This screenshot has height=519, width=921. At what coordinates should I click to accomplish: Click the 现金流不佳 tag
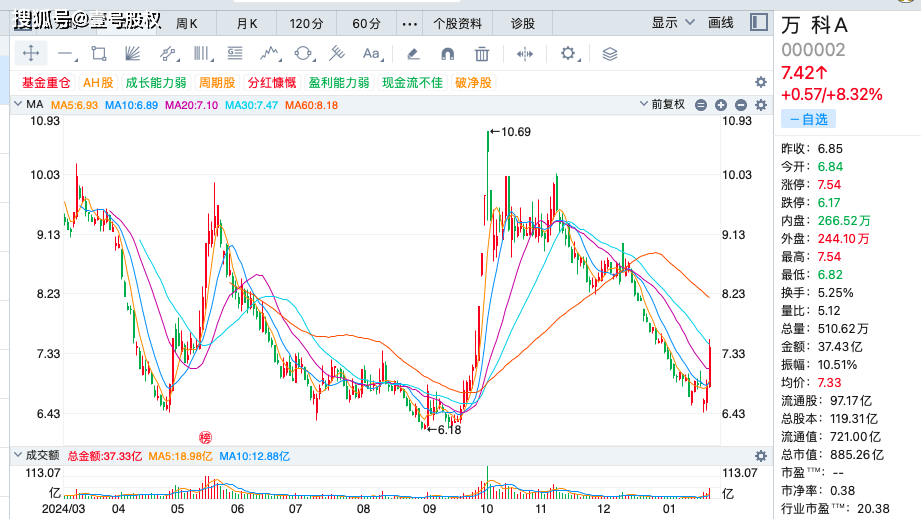(412, 83)
